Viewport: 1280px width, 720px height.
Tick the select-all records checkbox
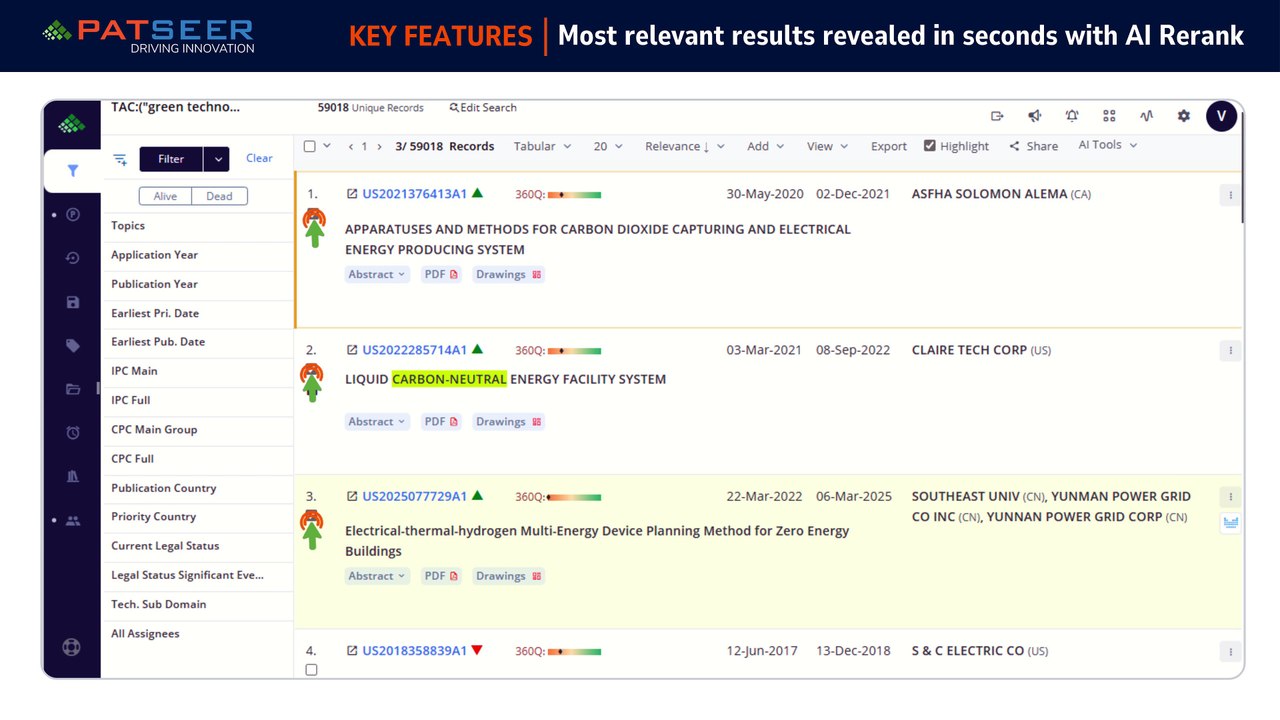click(x=310, y=146)
